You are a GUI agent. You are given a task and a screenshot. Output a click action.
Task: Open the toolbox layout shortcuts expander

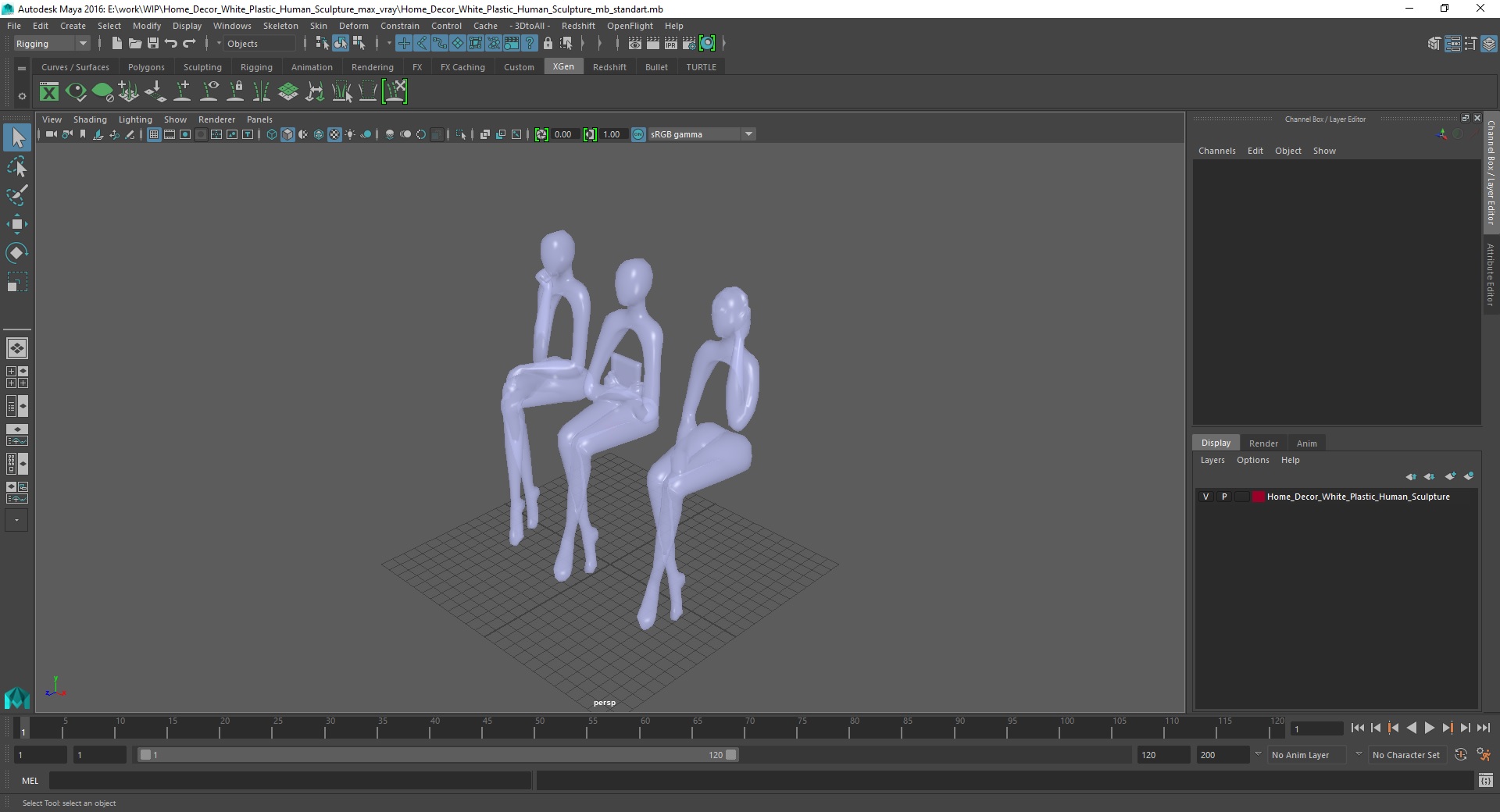point(16,520)
